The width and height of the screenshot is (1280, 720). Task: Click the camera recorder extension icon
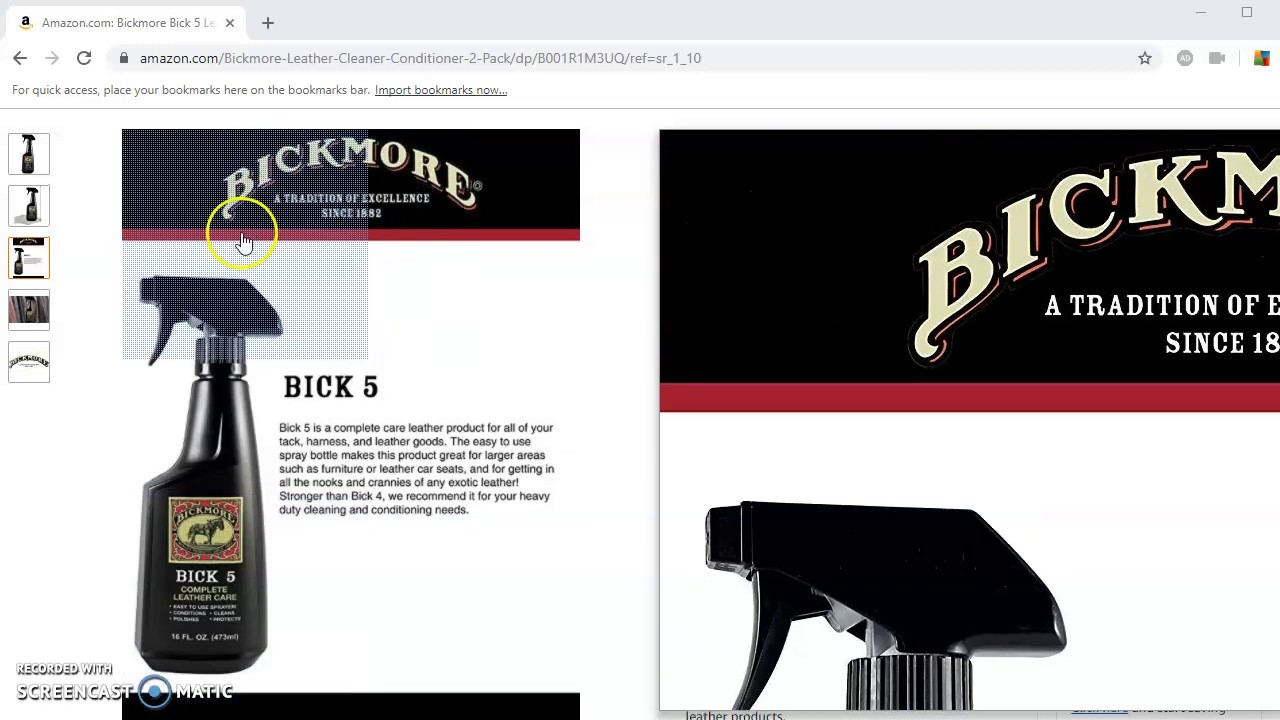click(1217, 58)
